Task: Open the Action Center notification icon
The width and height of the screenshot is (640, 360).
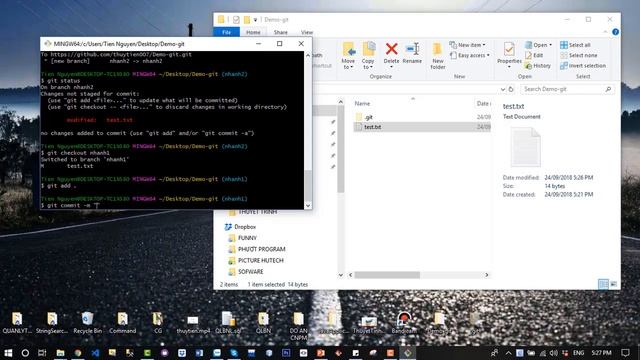Action: coord(625,353)
